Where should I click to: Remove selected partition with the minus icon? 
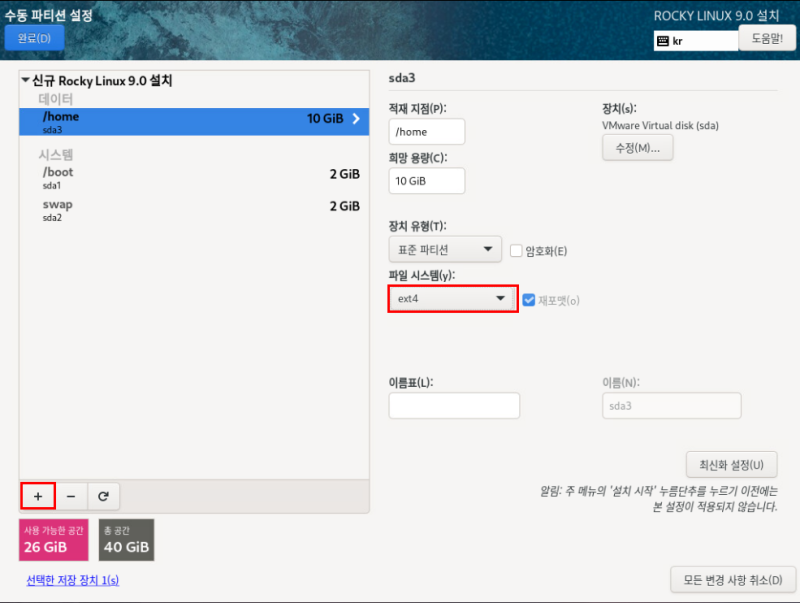(71, 496)
